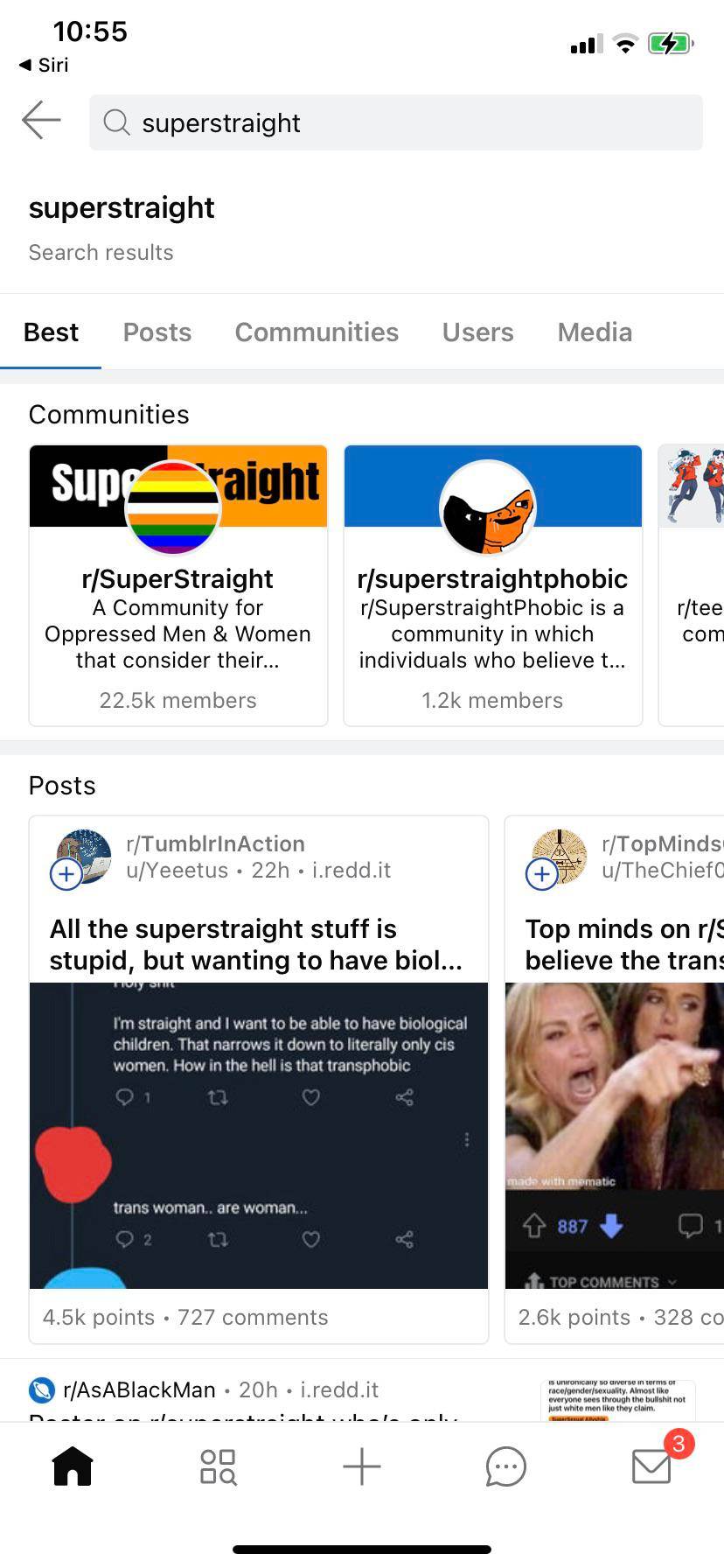This screenshot has width=724, height=1568.
Task: Open the TumblrInAction post image
Action: point(259,1136)
